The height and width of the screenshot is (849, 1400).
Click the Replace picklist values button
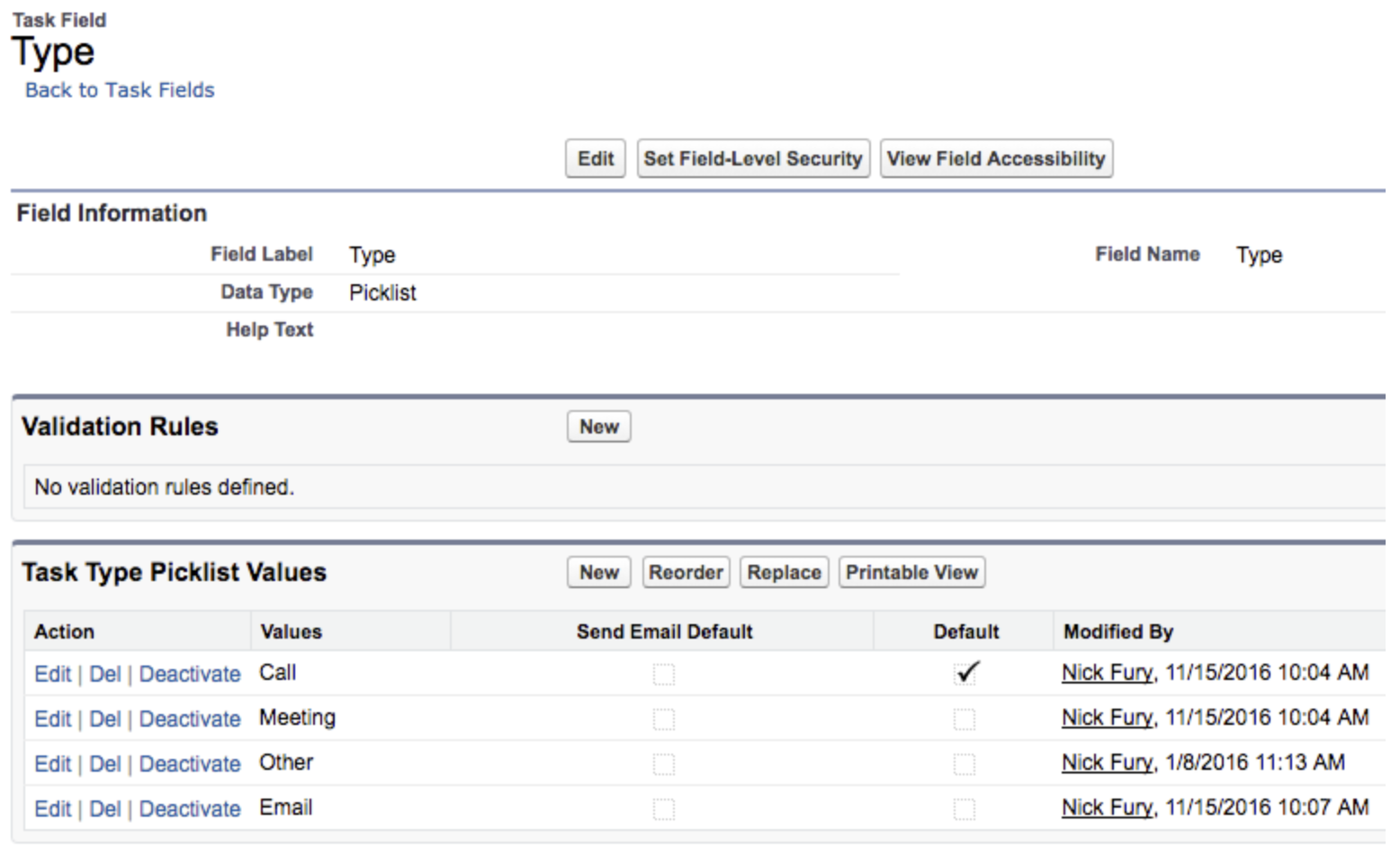784,572
